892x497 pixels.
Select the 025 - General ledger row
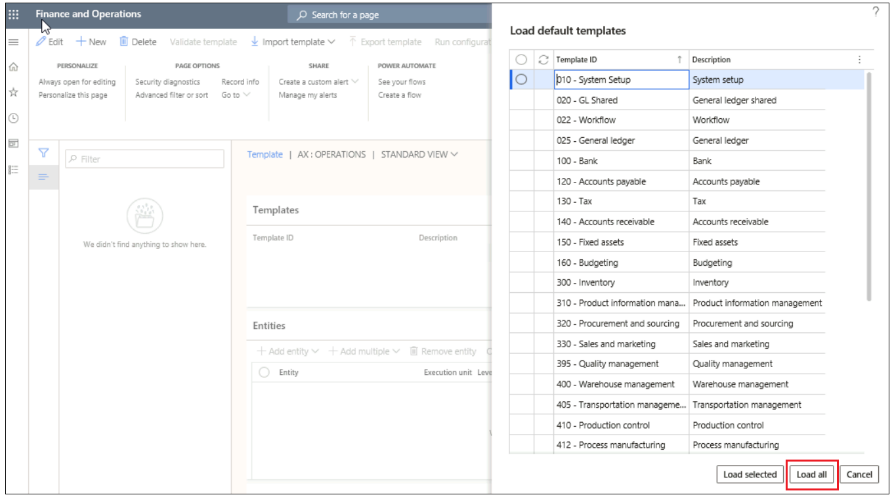tap(667, 140)
